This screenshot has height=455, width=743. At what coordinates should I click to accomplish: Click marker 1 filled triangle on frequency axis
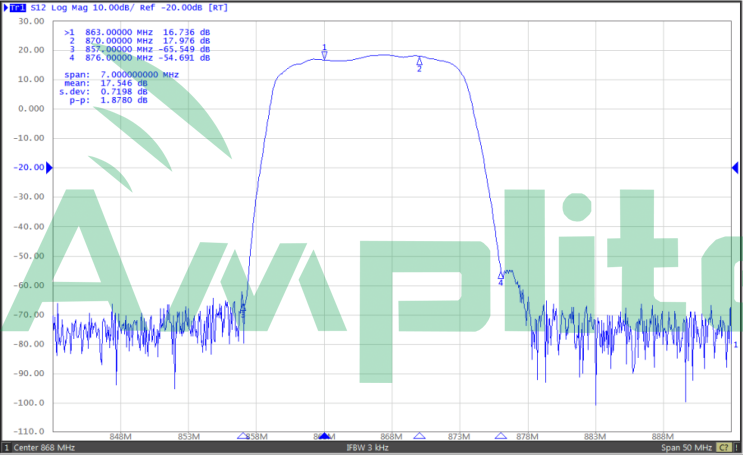(324, 436)
